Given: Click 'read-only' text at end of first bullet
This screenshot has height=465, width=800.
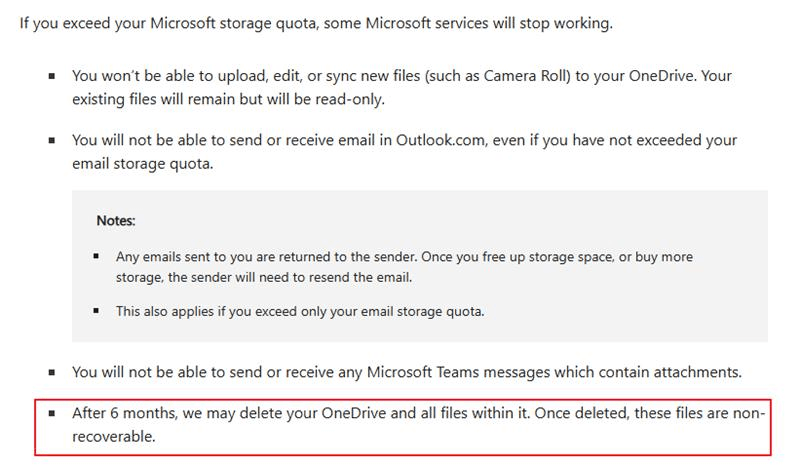Looking at the screenshot, I should click(348, 99).
